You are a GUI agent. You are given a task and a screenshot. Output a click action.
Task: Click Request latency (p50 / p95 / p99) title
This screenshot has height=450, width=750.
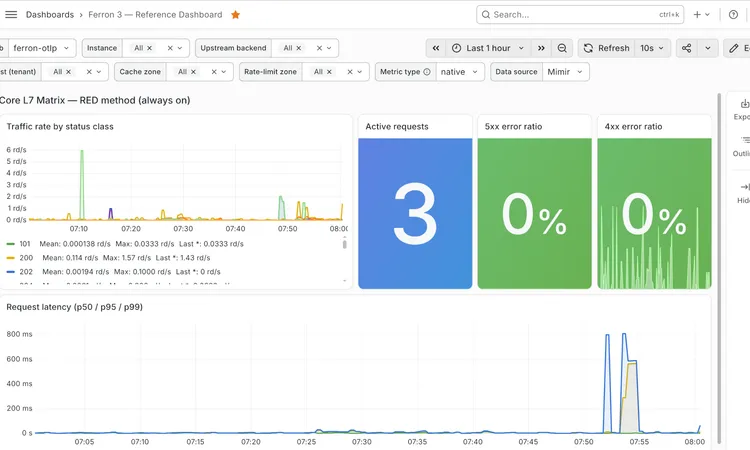click(x=74, y=307)
